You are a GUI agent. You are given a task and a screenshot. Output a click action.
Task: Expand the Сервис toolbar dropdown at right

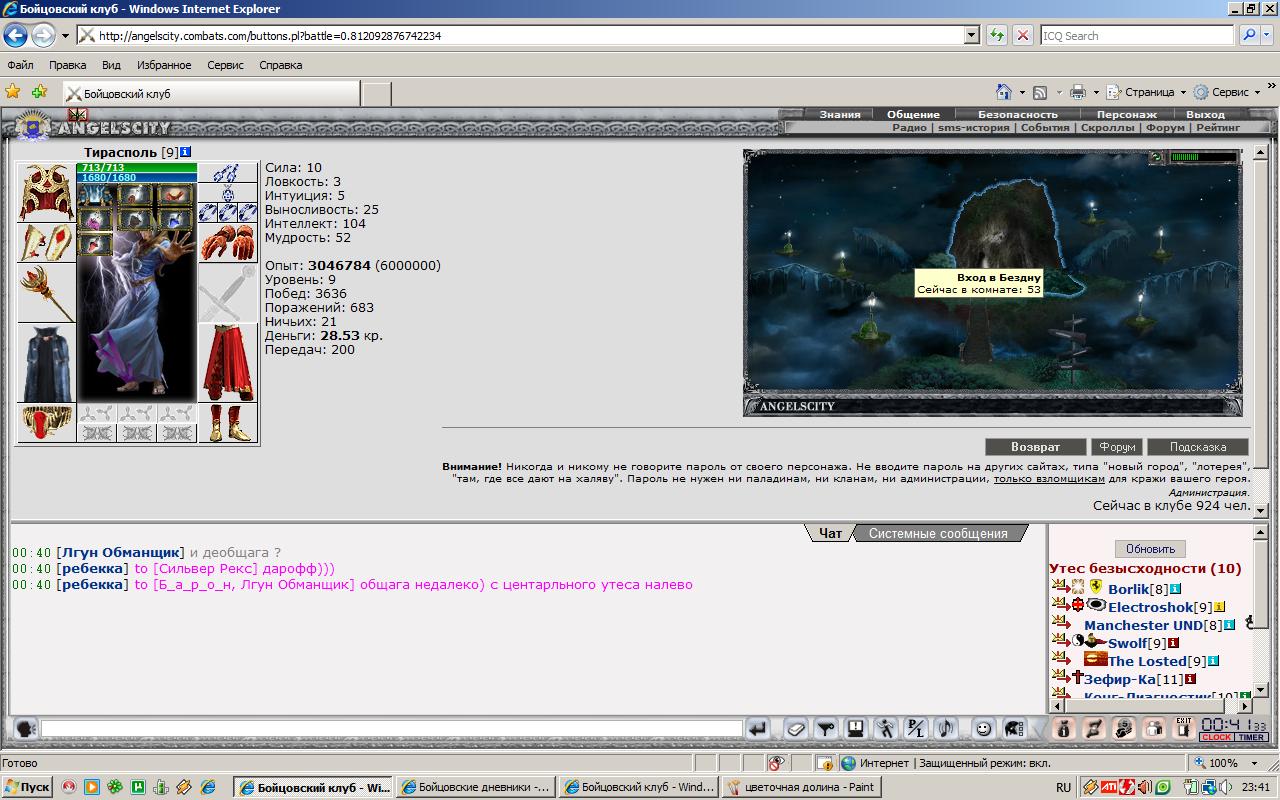pos(1257,92)
